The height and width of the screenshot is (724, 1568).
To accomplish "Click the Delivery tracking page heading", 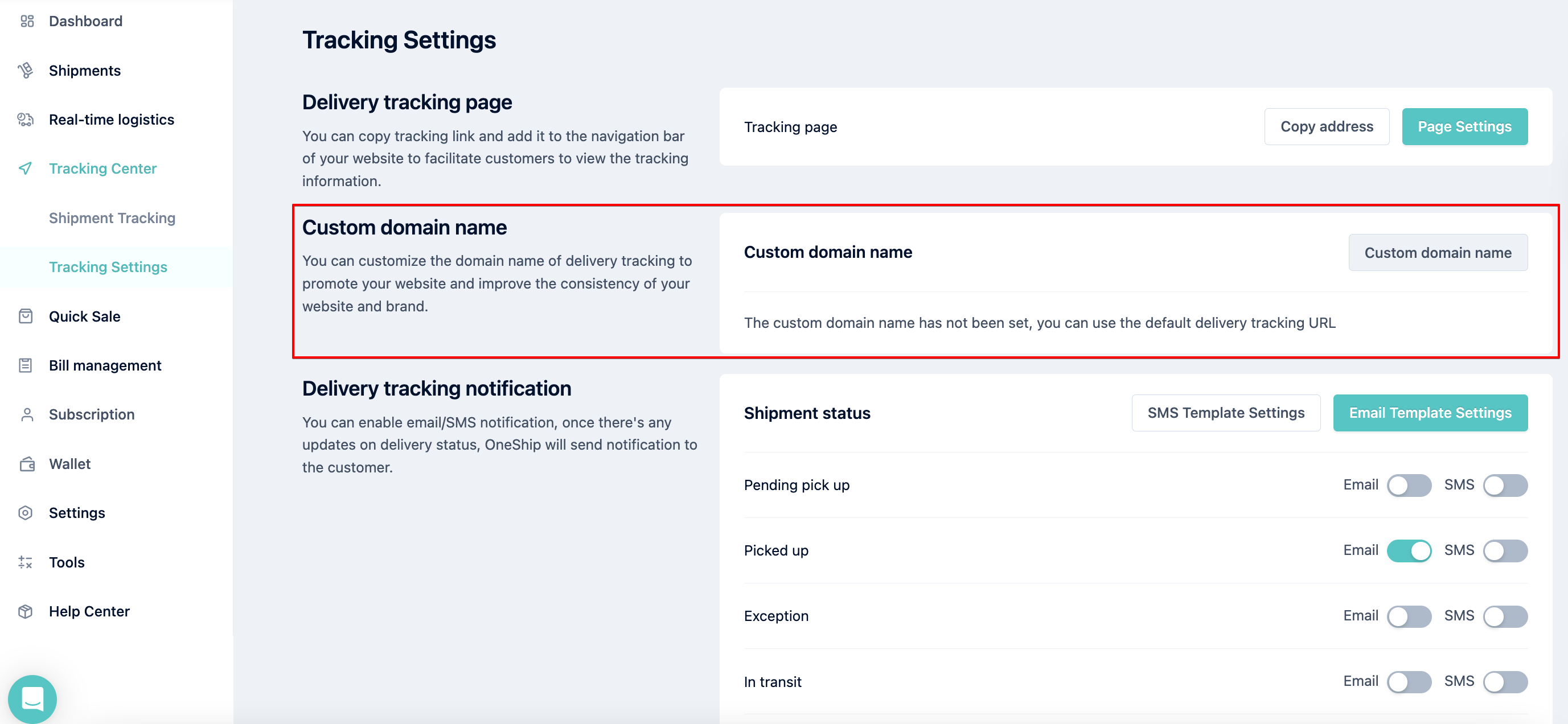I will (x=407, y=102).
